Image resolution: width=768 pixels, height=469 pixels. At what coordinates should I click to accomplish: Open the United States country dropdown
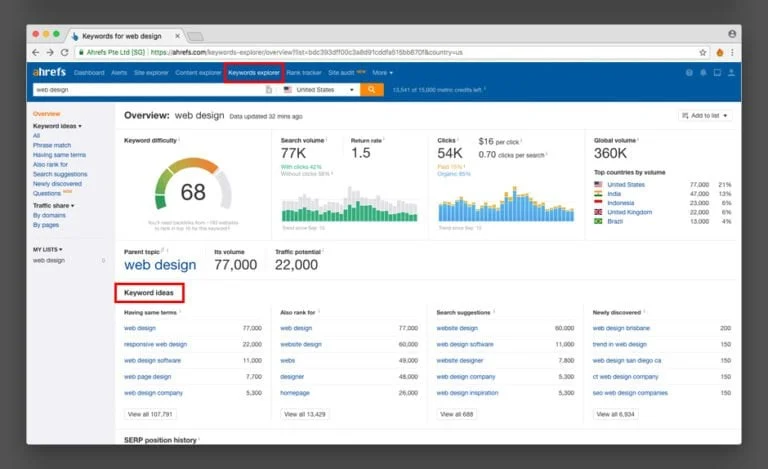(319, 90)
